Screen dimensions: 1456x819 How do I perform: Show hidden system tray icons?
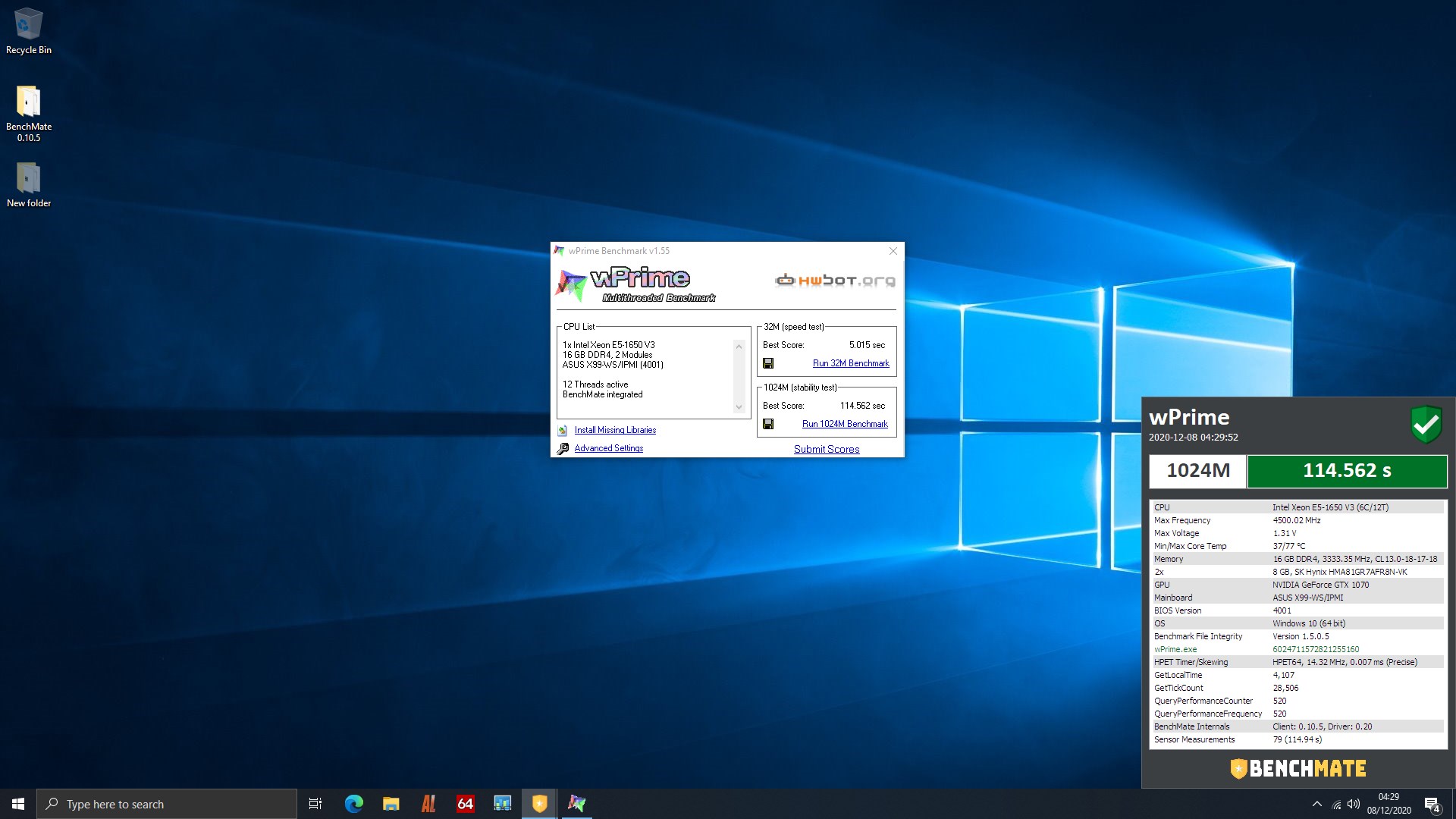click(x=1317, y=805)
